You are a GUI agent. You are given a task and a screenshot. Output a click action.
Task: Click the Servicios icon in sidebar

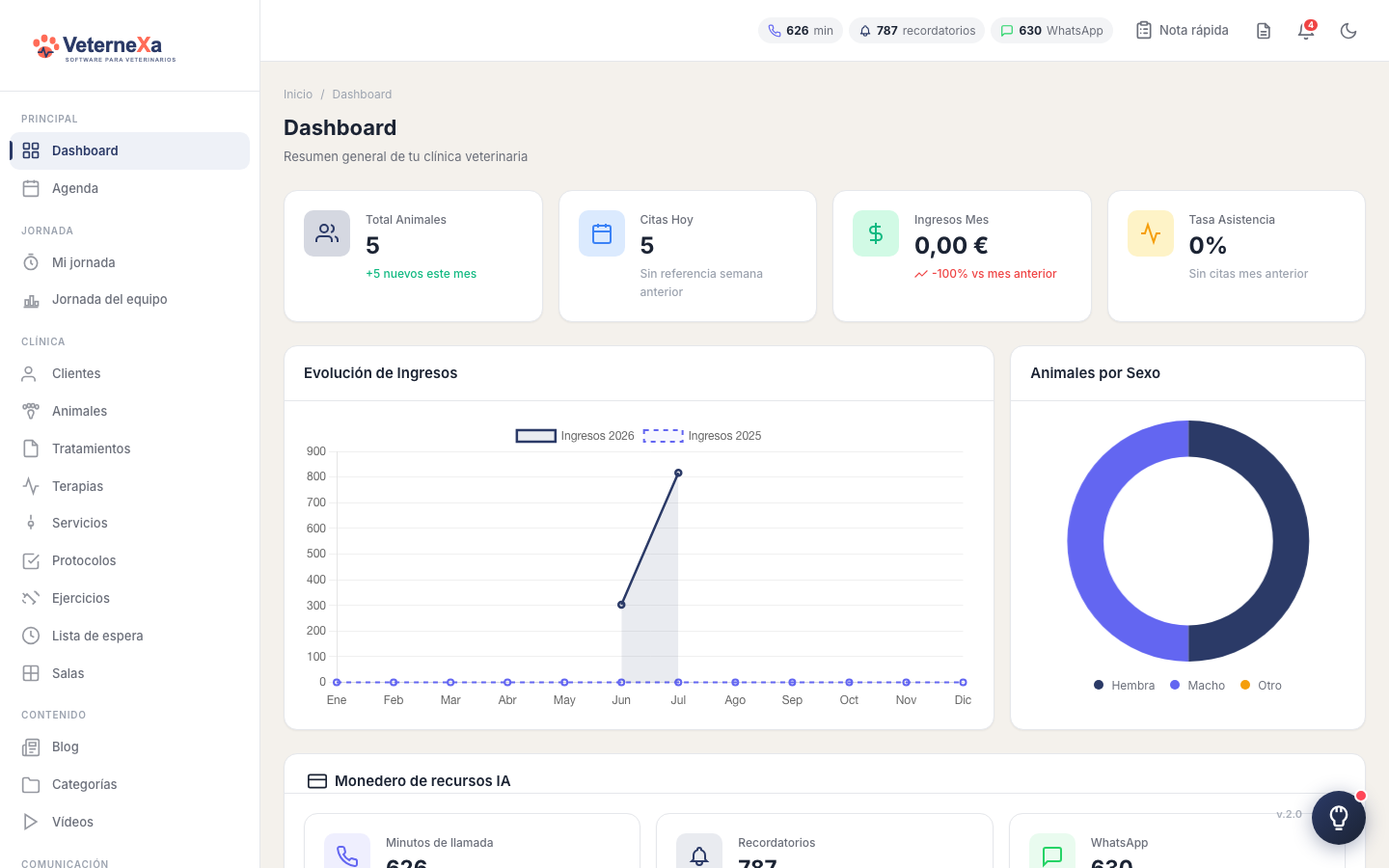31,523
